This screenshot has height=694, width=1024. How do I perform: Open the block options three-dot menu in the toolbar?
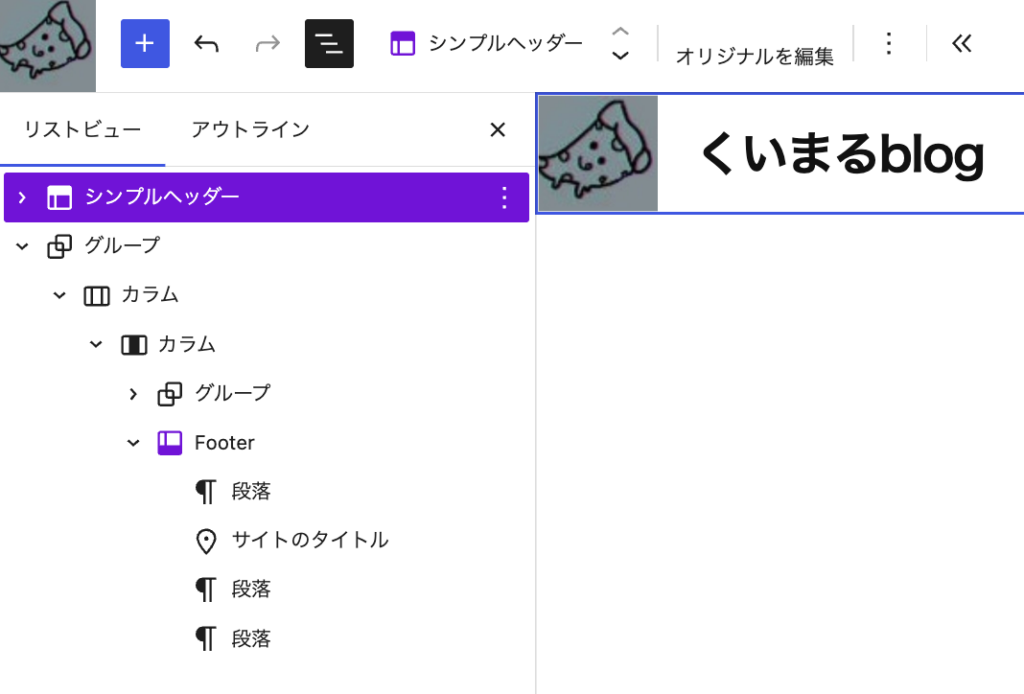[889, 44]
